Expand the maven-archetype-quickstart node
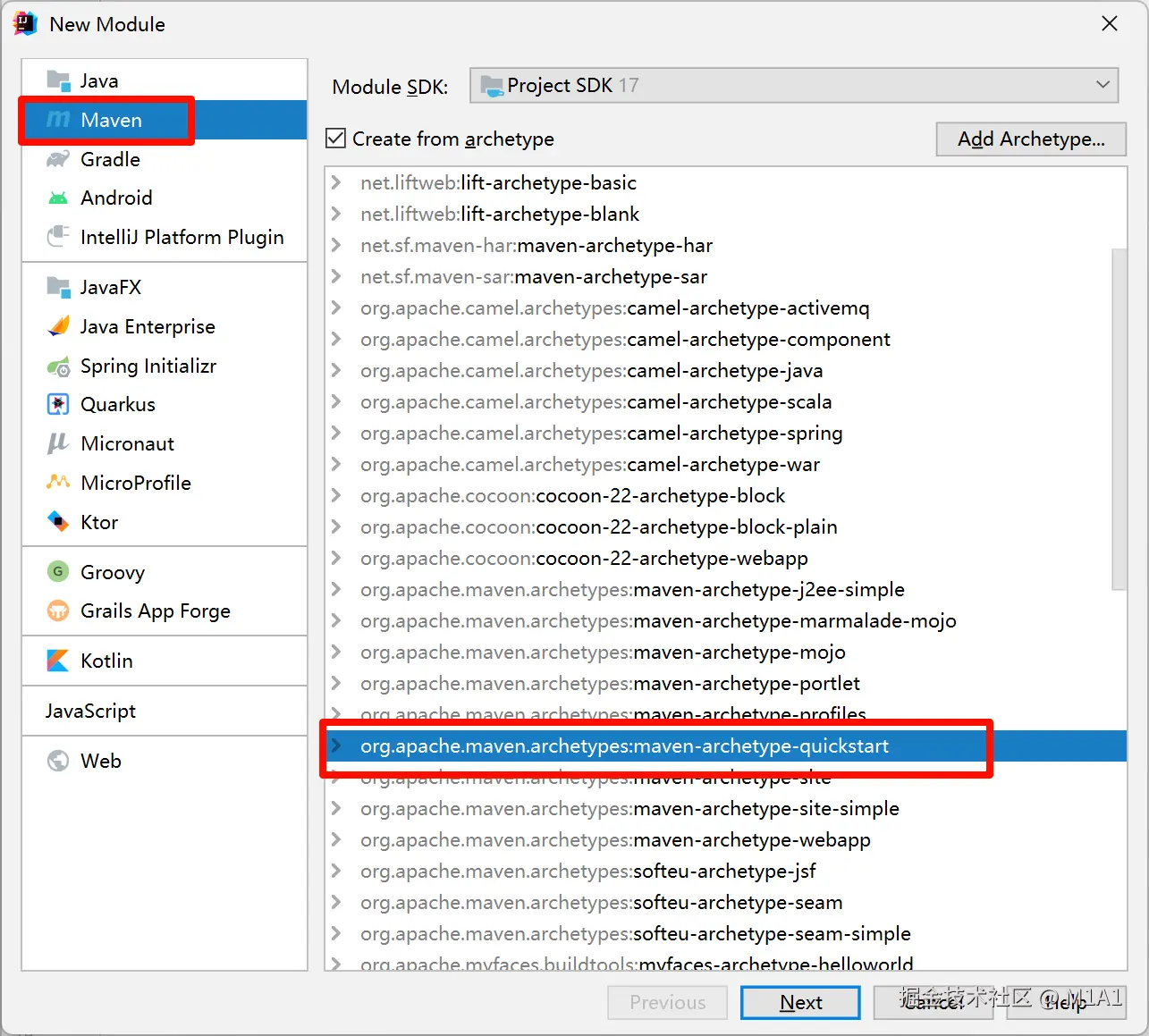The width and height of the screenshot is (1149, 1036). click(336, 745)
